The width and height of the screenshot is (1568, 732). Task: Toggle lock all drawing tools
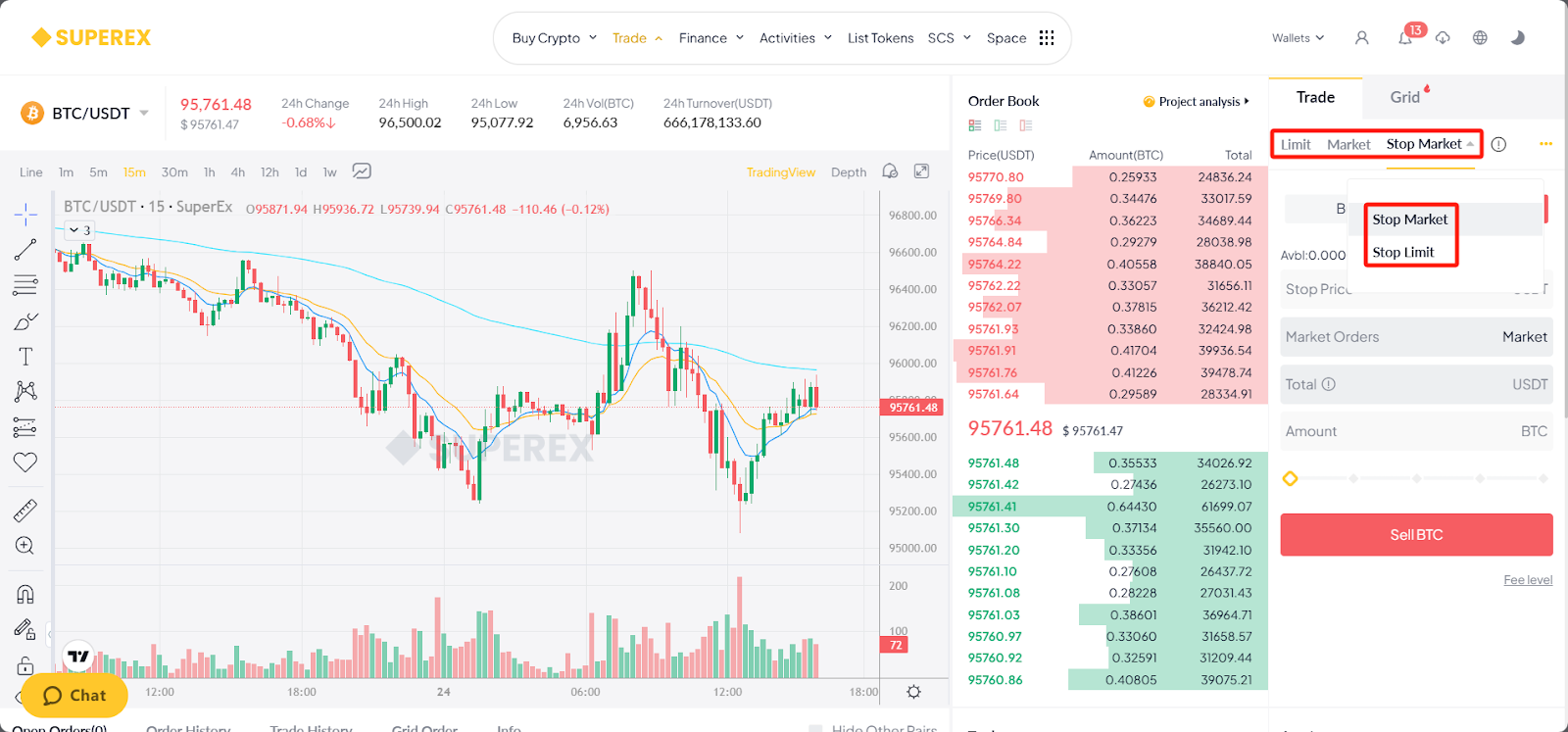25,665
